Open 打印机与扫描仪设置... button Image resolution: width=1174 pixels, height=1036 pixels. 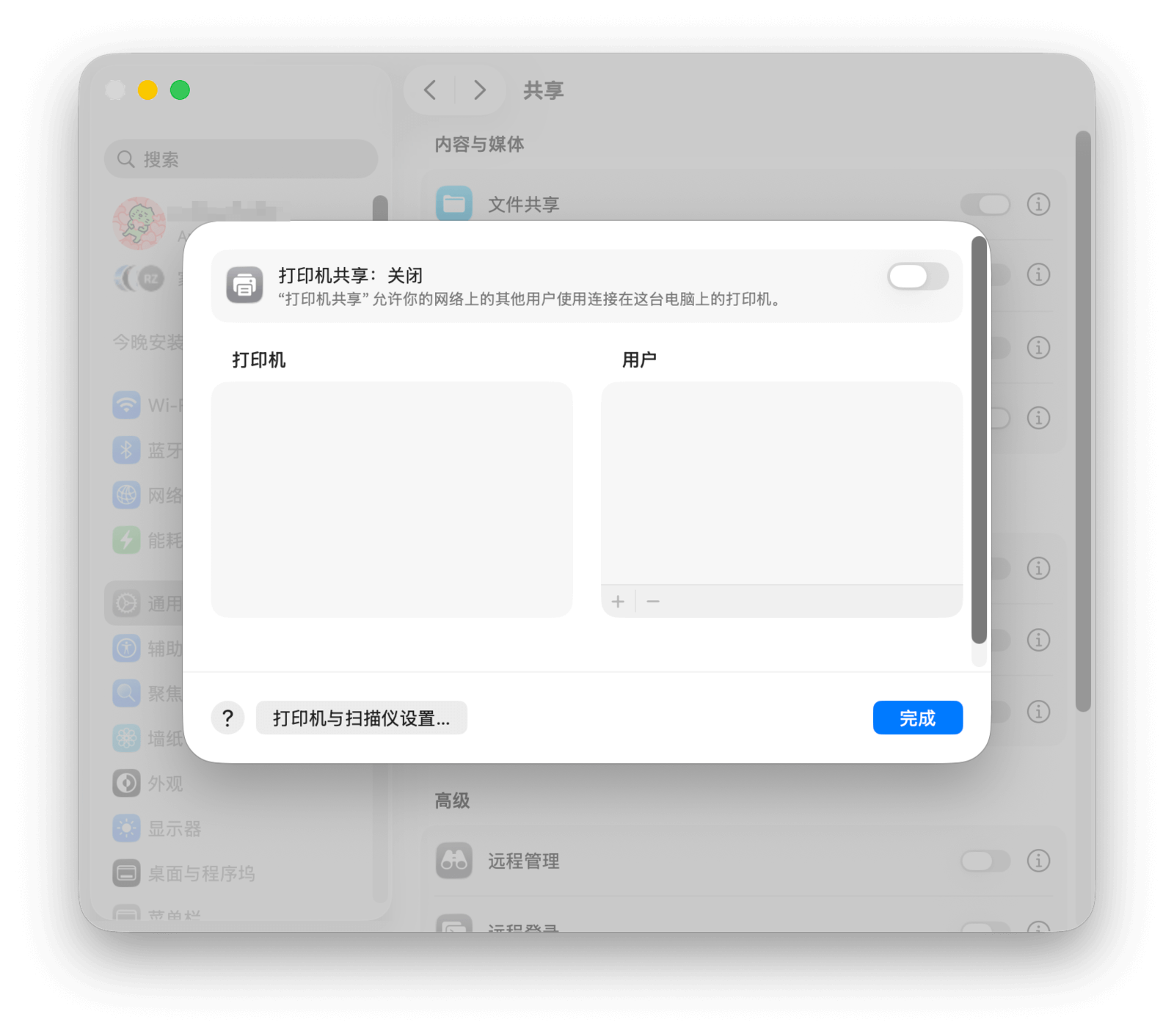point(361,718)
